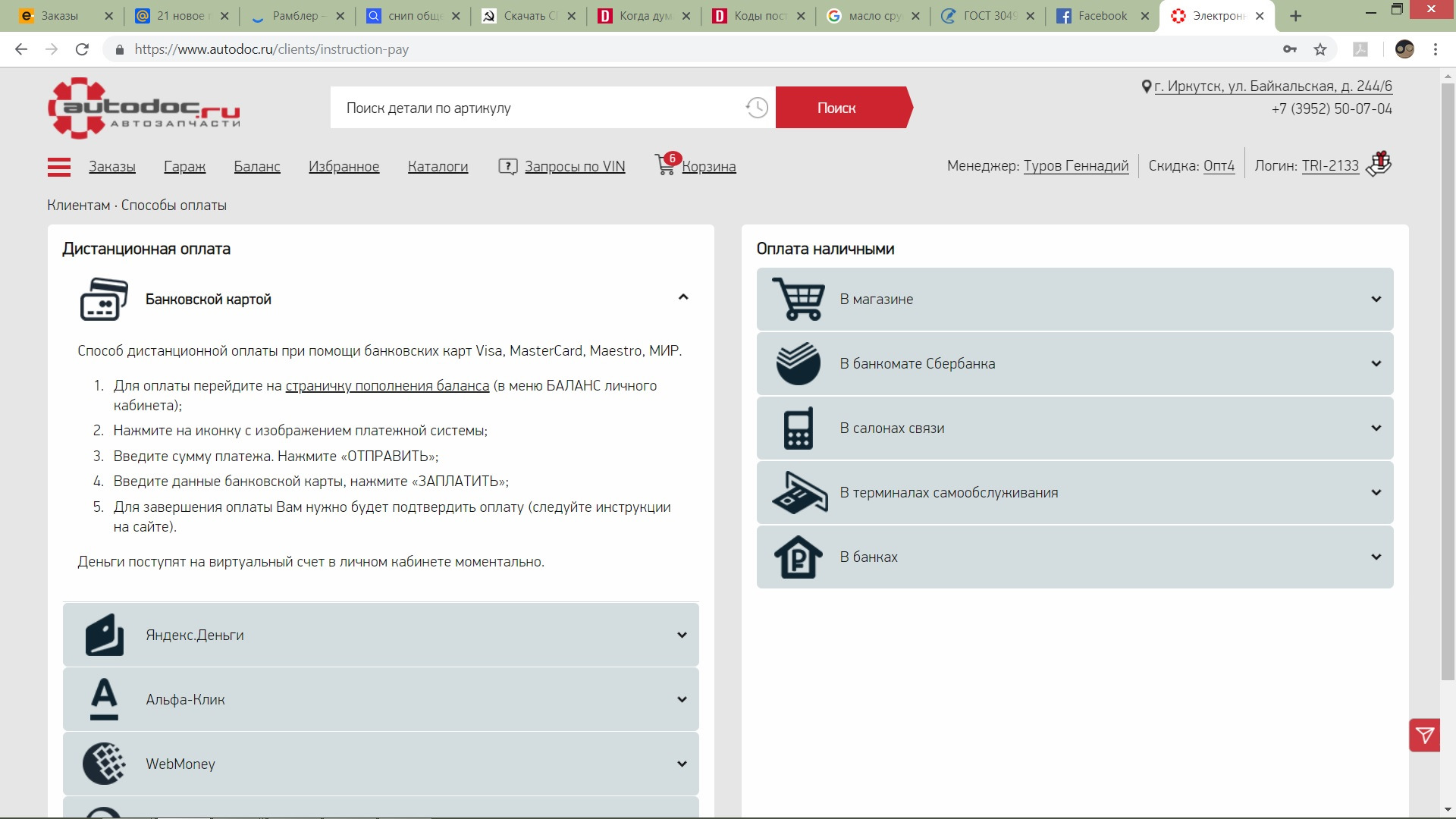Click the search history clock icon
This screenshot has width=1456, height=819.
tap(756, 108)
